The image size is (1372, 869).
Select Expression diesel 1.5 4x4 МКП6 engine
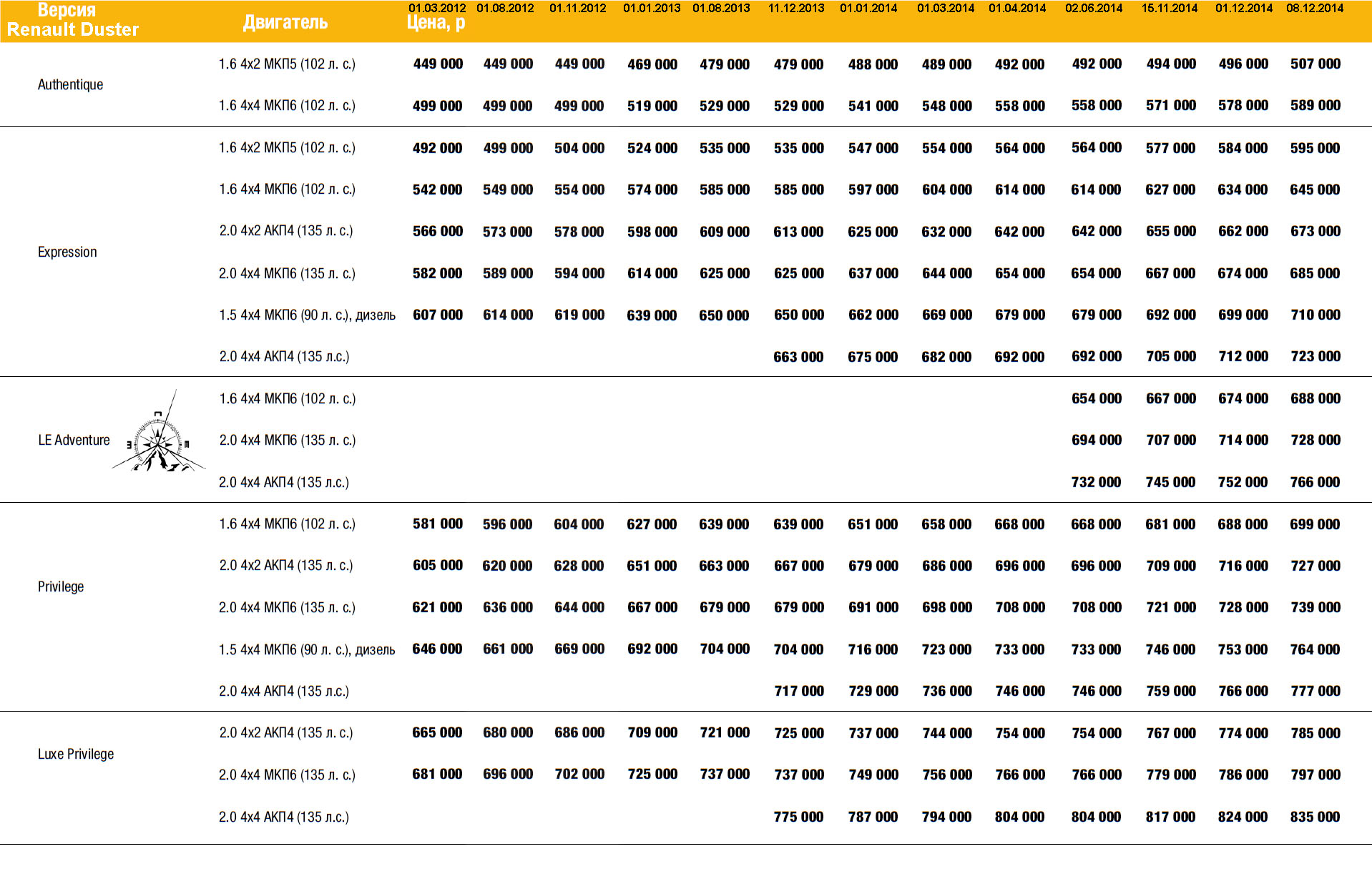click(x=307, y=315)
